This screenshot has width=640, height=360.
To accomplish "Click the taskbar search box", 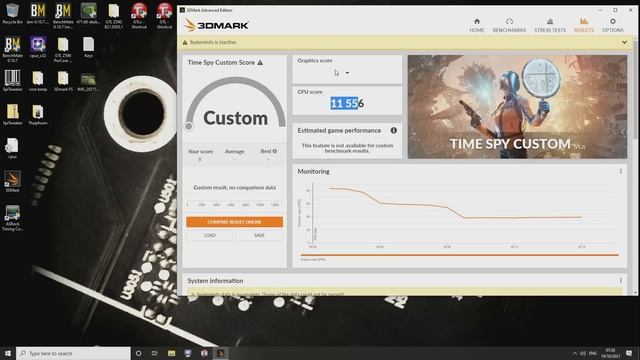I will tap(73, 353).
